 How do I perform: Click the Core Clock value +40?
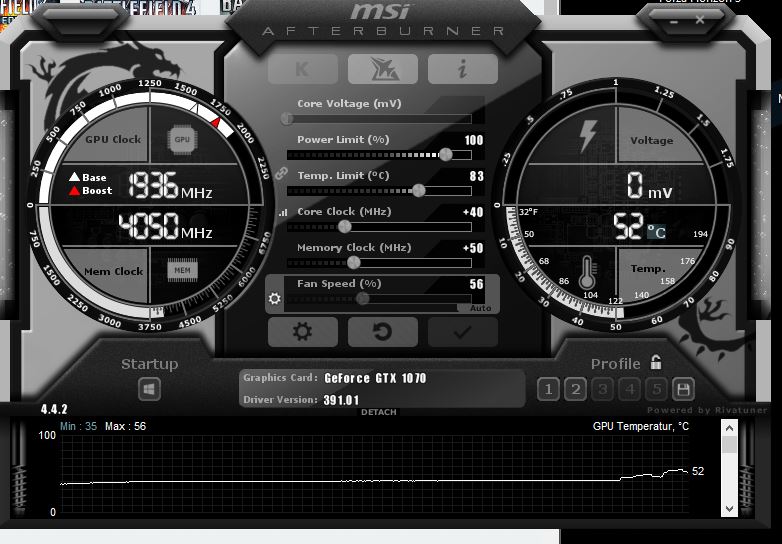pyautogui.click(x=473, y=212)
